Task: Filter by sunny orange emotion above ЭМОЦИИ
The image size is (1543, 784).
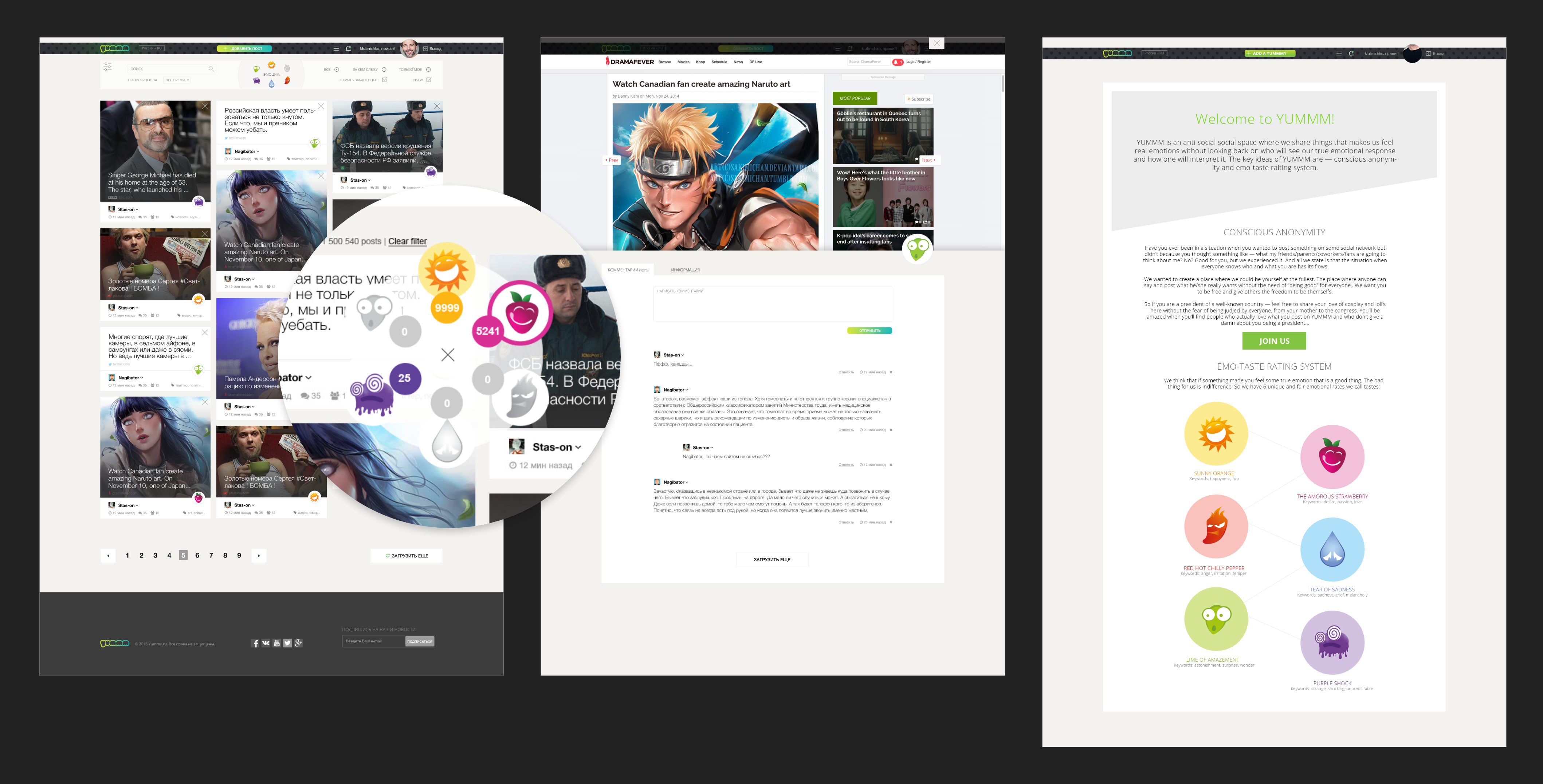Action: click(271, 65)
